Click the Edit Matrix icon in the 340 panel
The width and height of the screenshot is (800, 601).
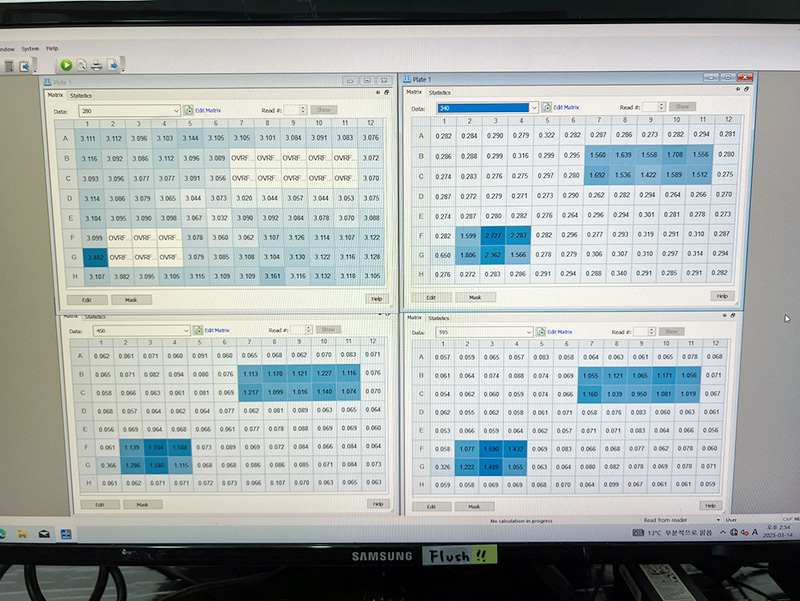pyautogui.click(x=545, y=106)
